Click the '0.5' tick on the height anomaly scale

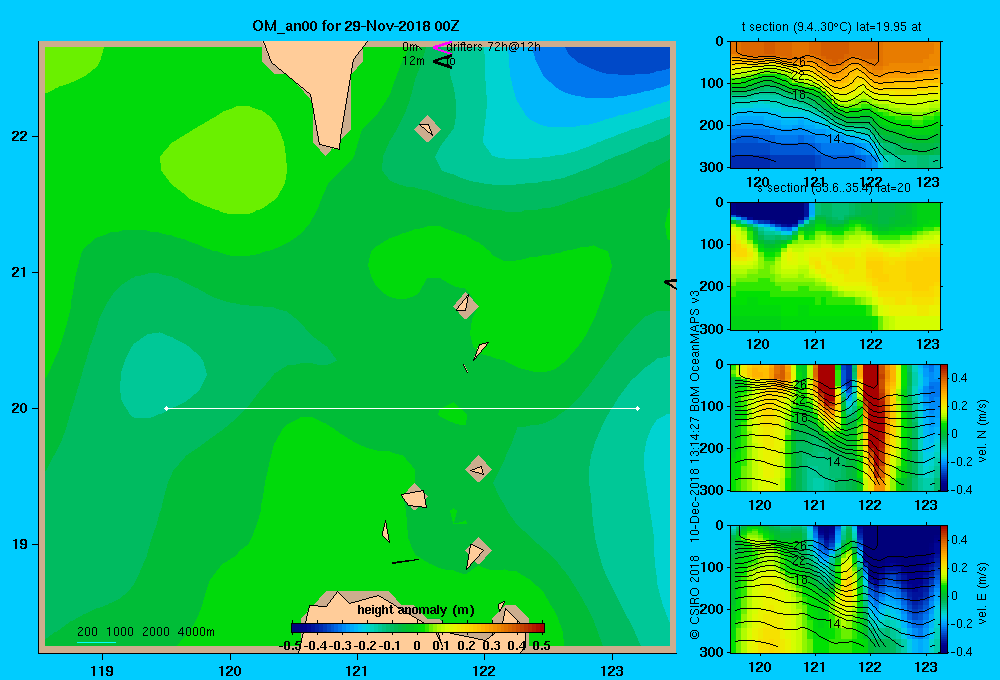tap(541, 646)
